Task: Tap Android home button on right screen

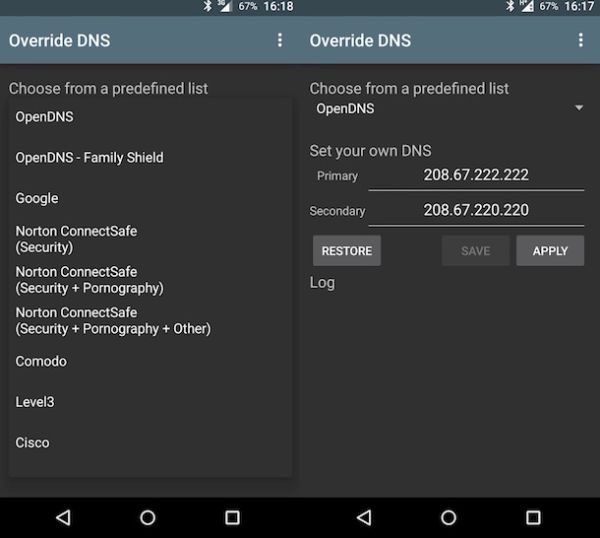Action: [x=449, y=517]
